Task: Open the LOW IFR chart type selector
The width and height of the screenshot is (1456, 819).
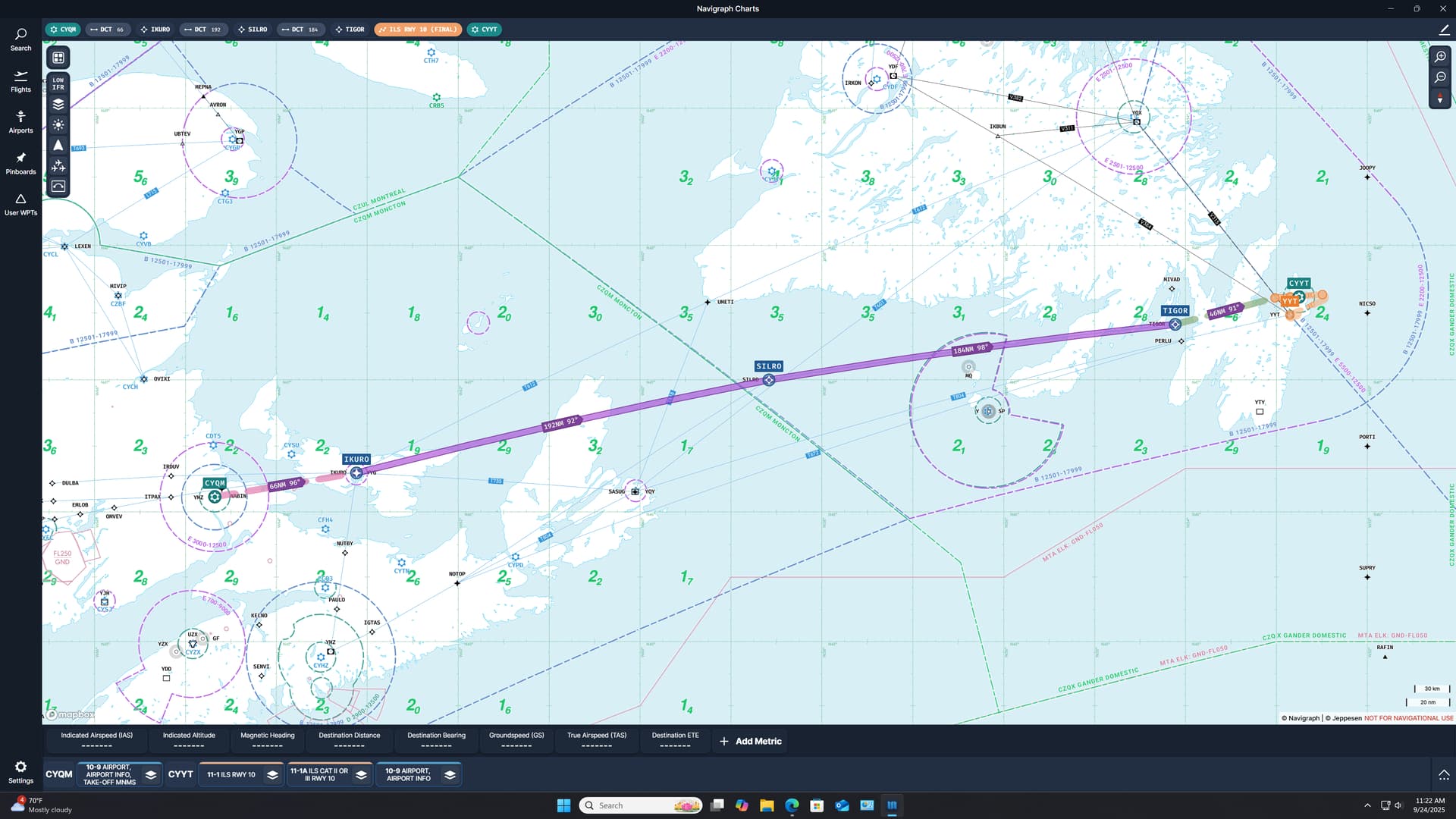Action: click(58, 83)
